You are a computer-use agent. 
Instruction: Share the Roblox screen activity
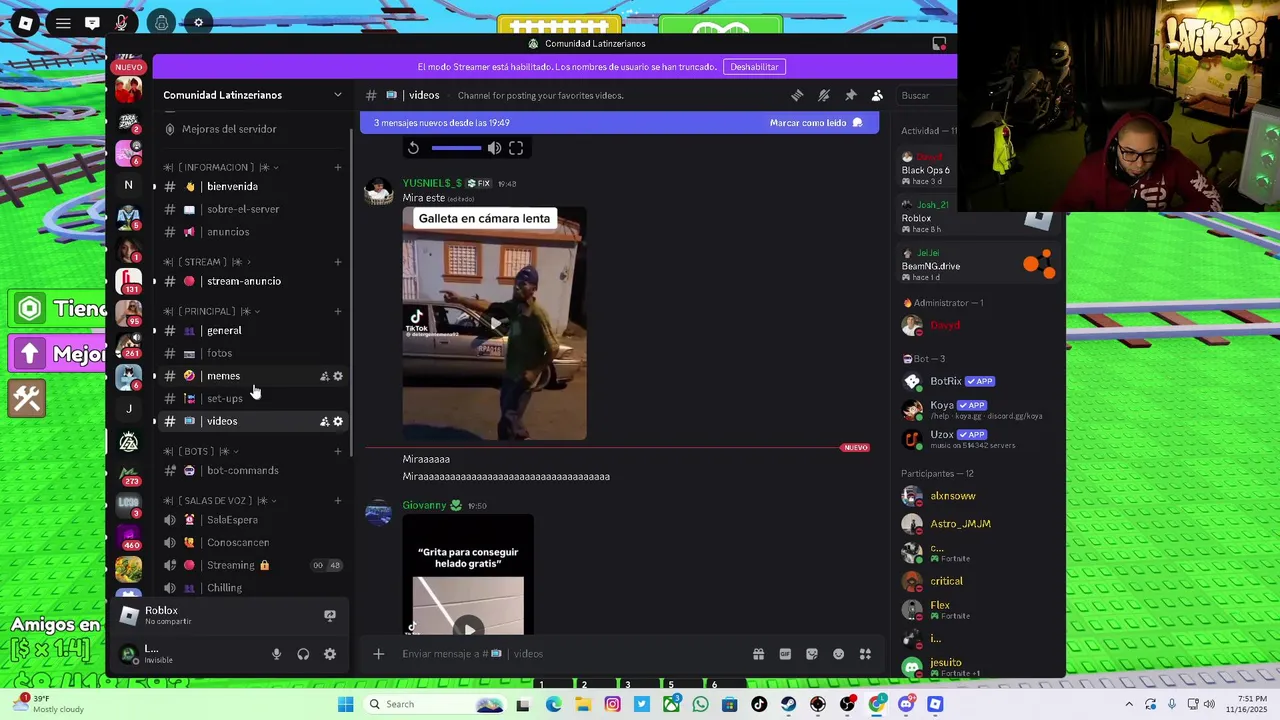pos(330,615)
